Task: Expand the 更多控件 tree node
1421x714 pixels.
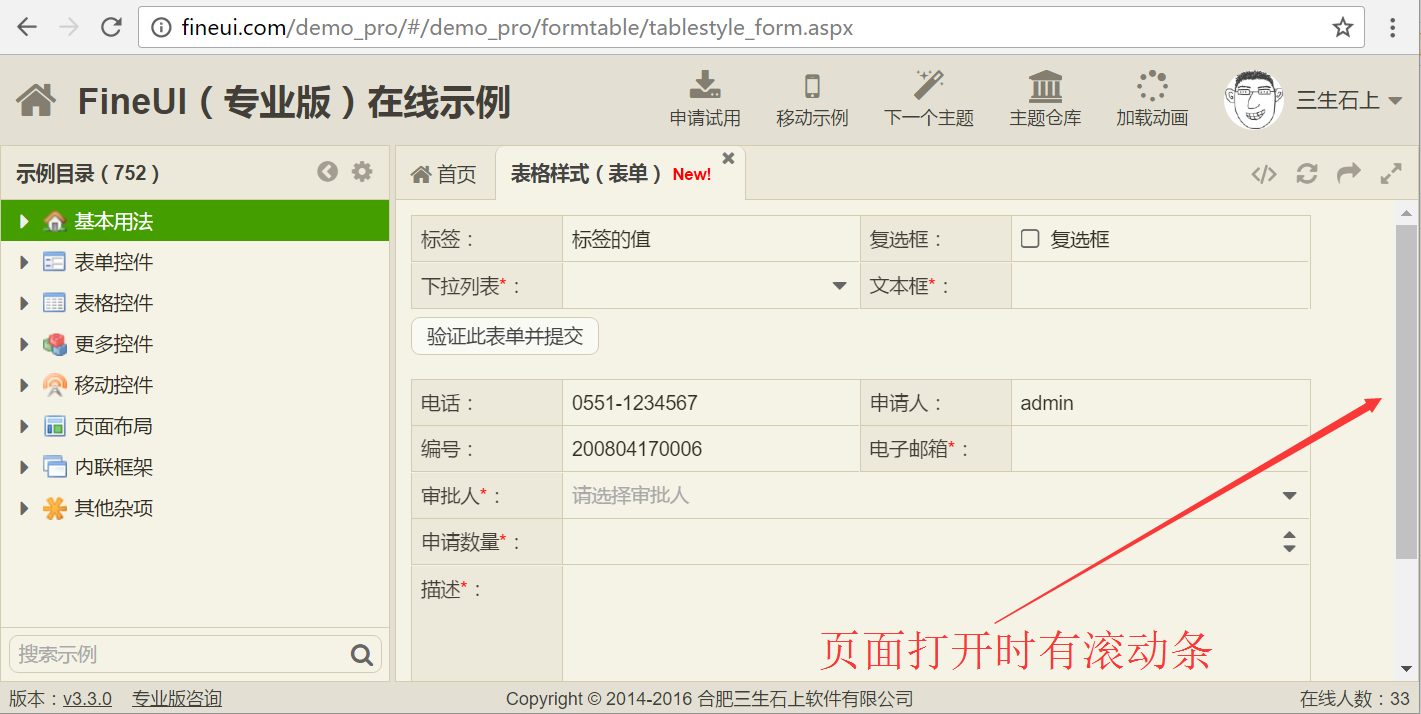Action: click(24, 344)
